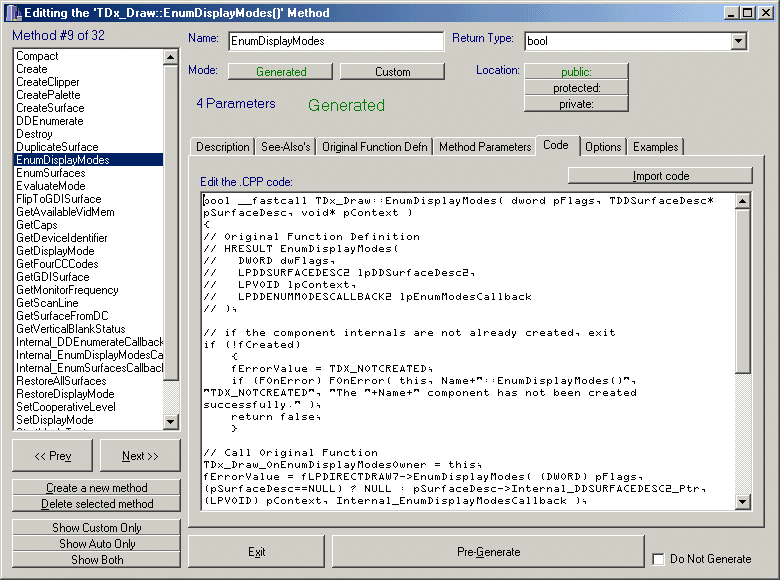Open the Method Parameters tab
Screen dimensions: 780x580
click(x=485, y=147)
